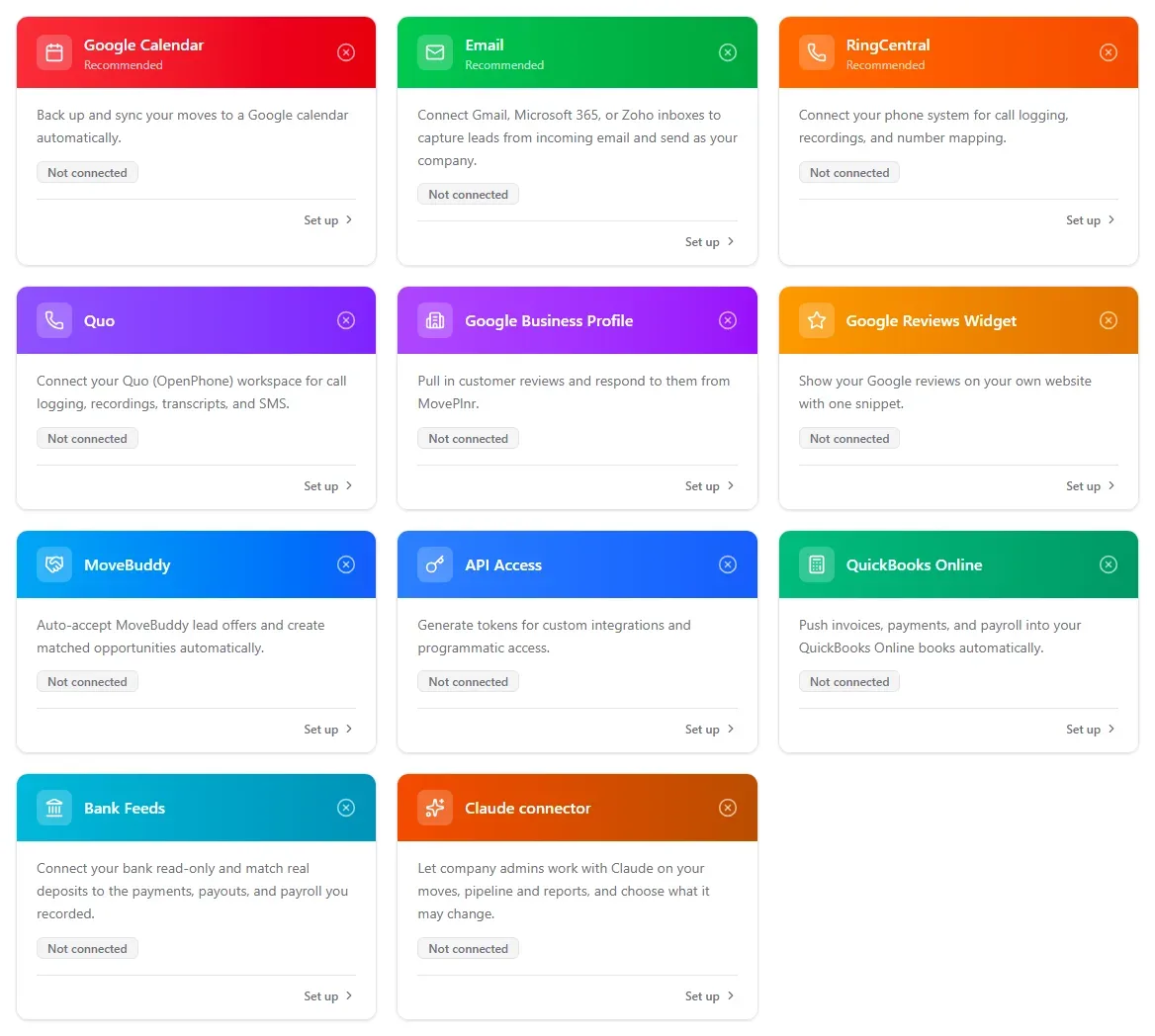Click Not connected badge under Claude connector

469,949
